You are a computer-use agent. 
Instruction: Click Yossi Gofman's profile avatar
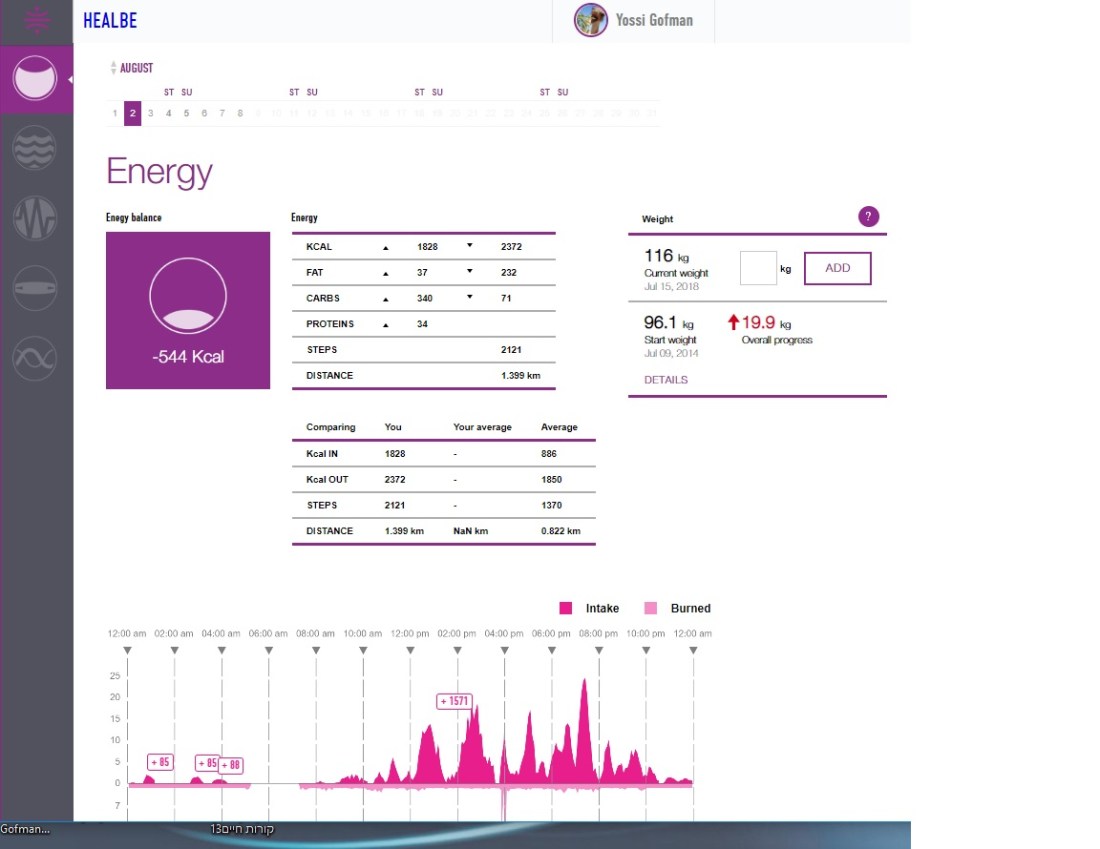tap(590, 20)
